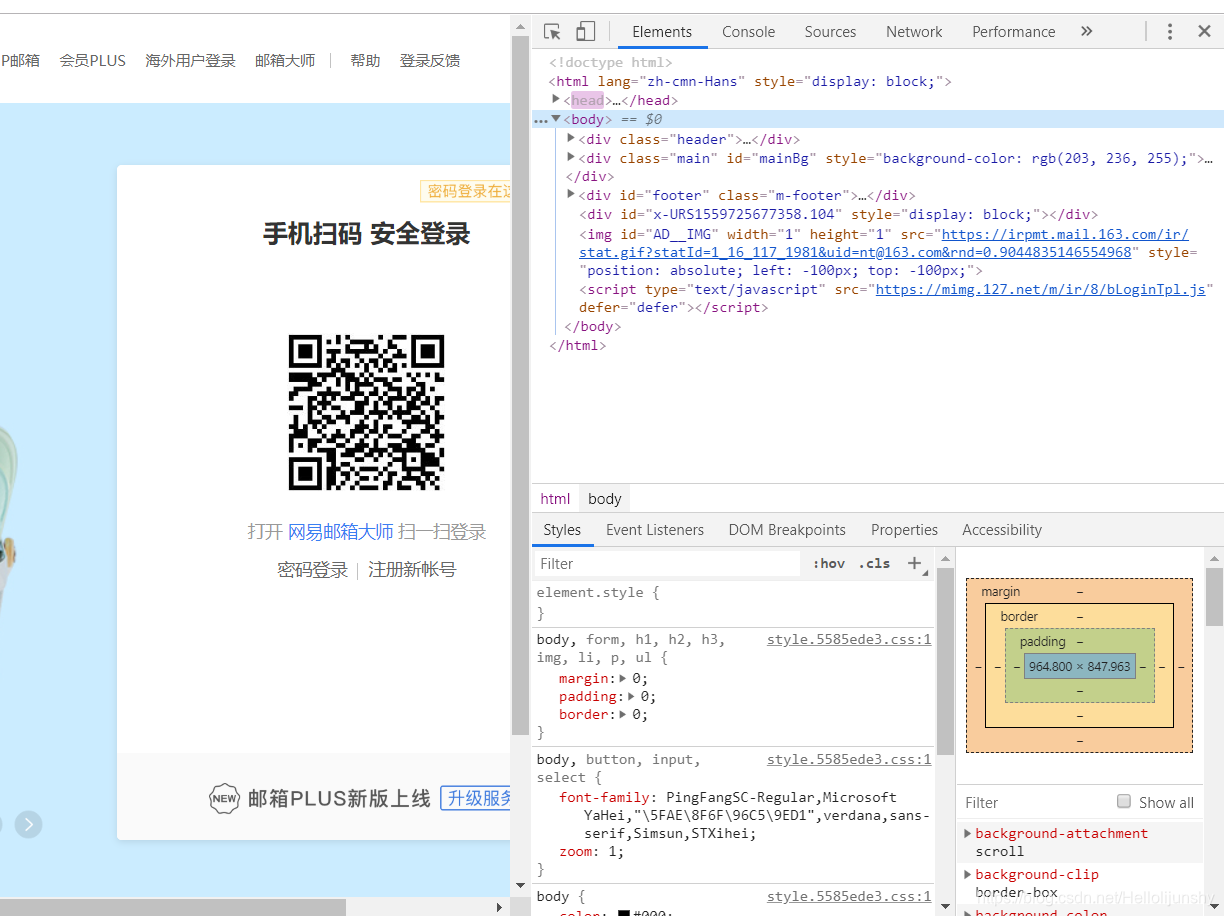
Task: Click the ellipsis before body node
Action: point(540,120)
